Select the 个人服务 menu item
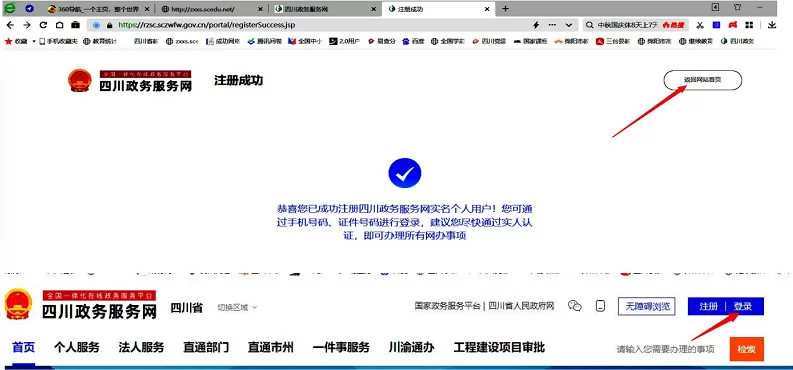 tap(77, 347)
